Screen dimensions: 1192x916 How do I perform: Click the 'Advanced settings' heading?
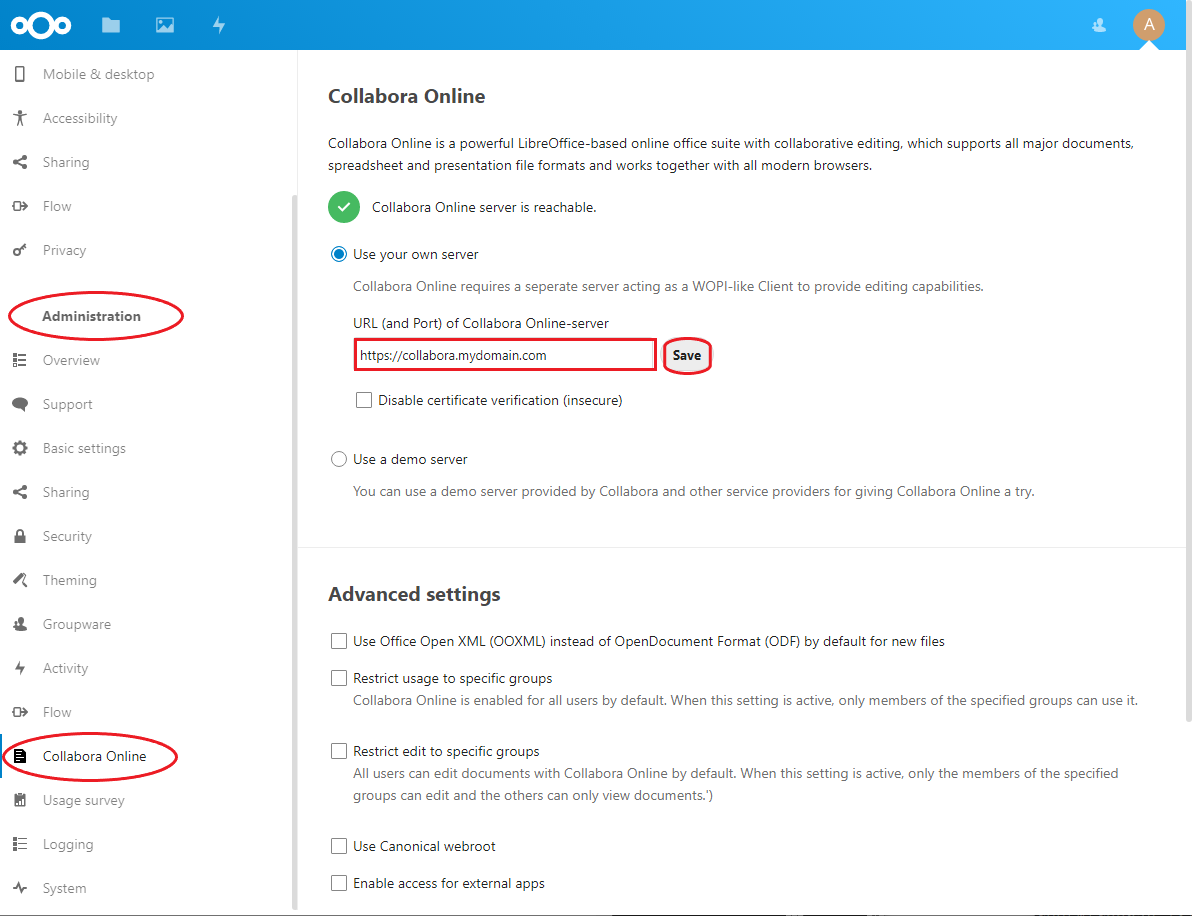pyautogui.click(x=414, y=594)
